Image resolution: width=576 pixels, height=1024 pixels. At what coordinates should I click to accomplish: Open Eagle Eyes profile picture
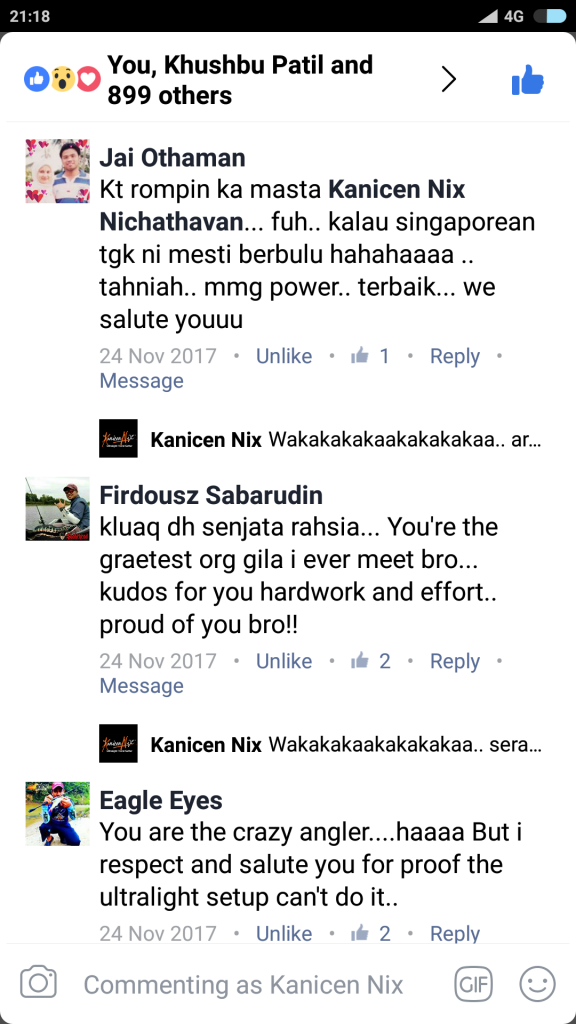tap(57, 814)
